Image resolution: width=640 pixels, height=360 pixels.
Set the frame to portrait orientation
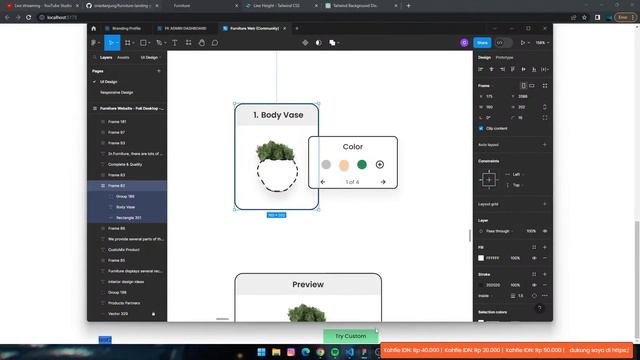(523, 86)
